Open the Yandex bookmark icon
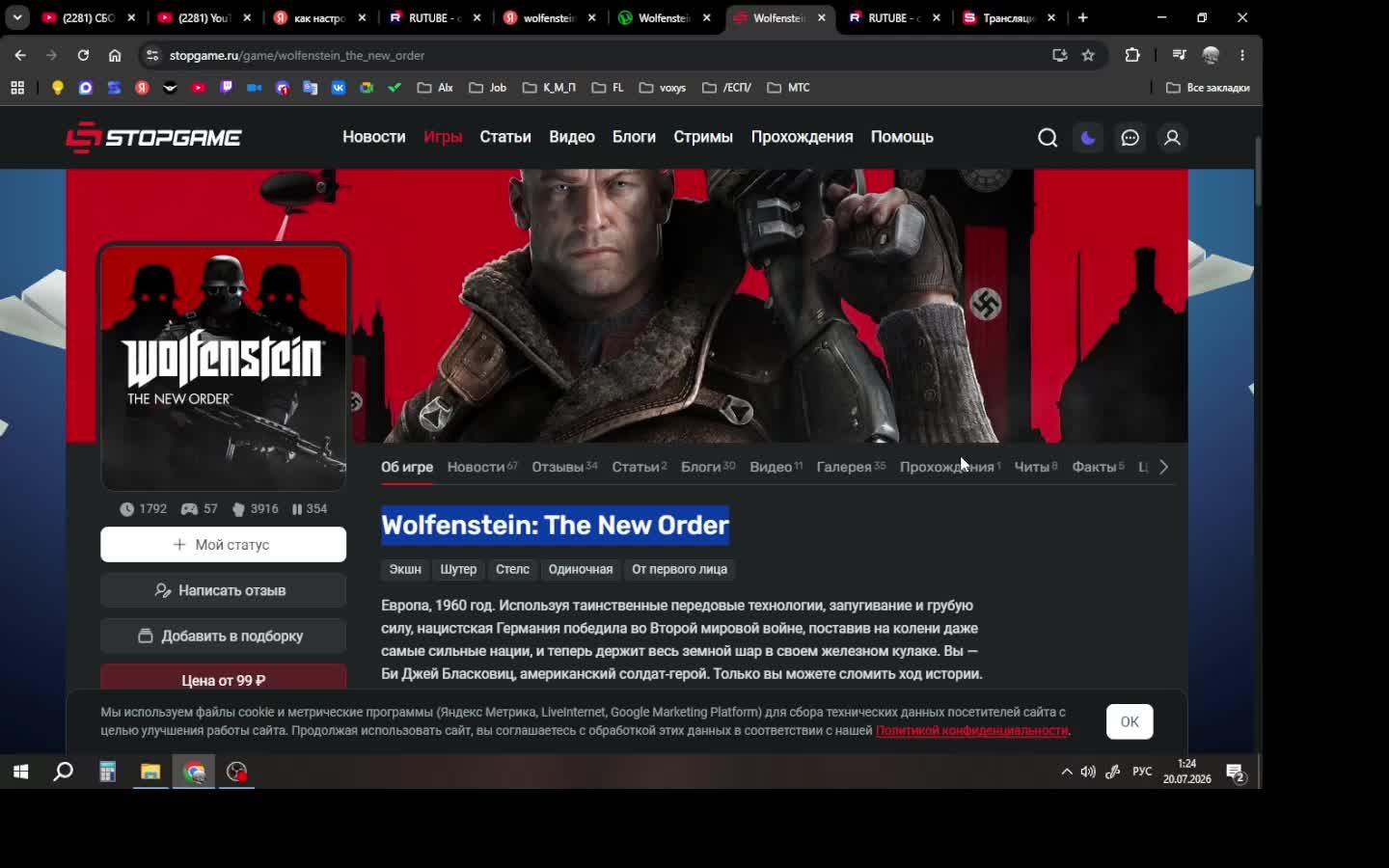The image size is (1389, 868). [x=142, y=88]
